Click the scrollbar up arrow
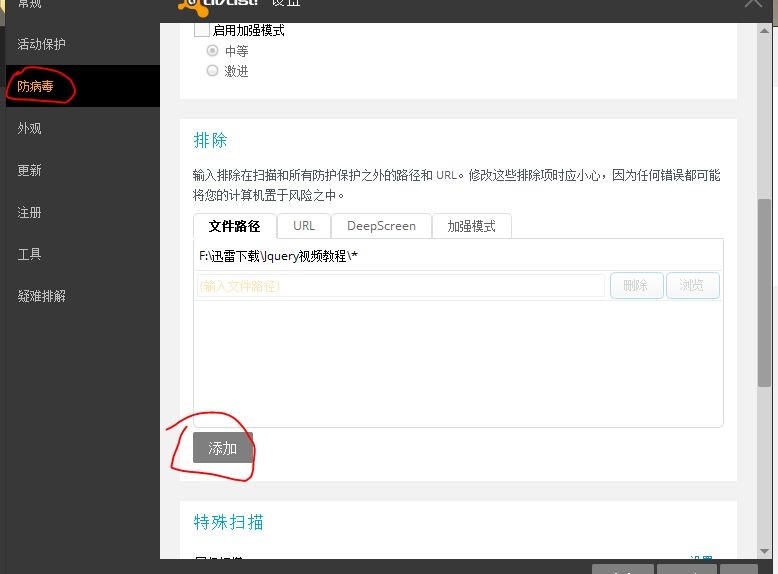Screen dimensions: 778x574 tap(764, 31)
